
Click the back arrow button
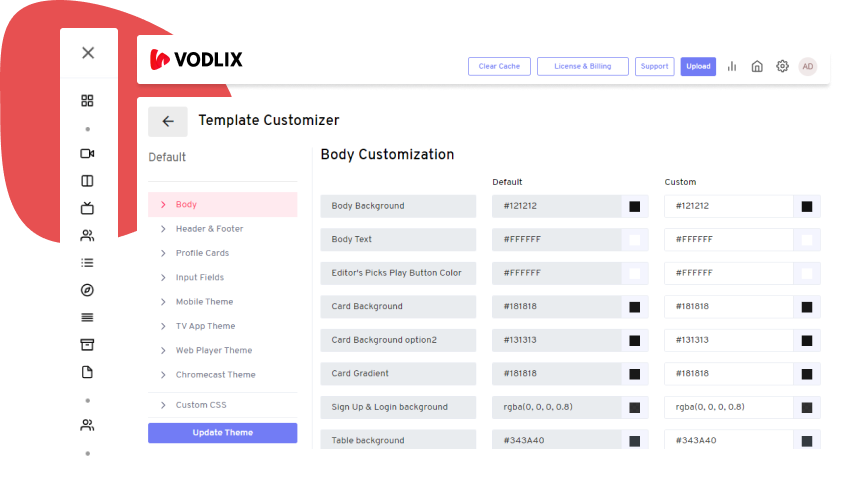point(167,121)
